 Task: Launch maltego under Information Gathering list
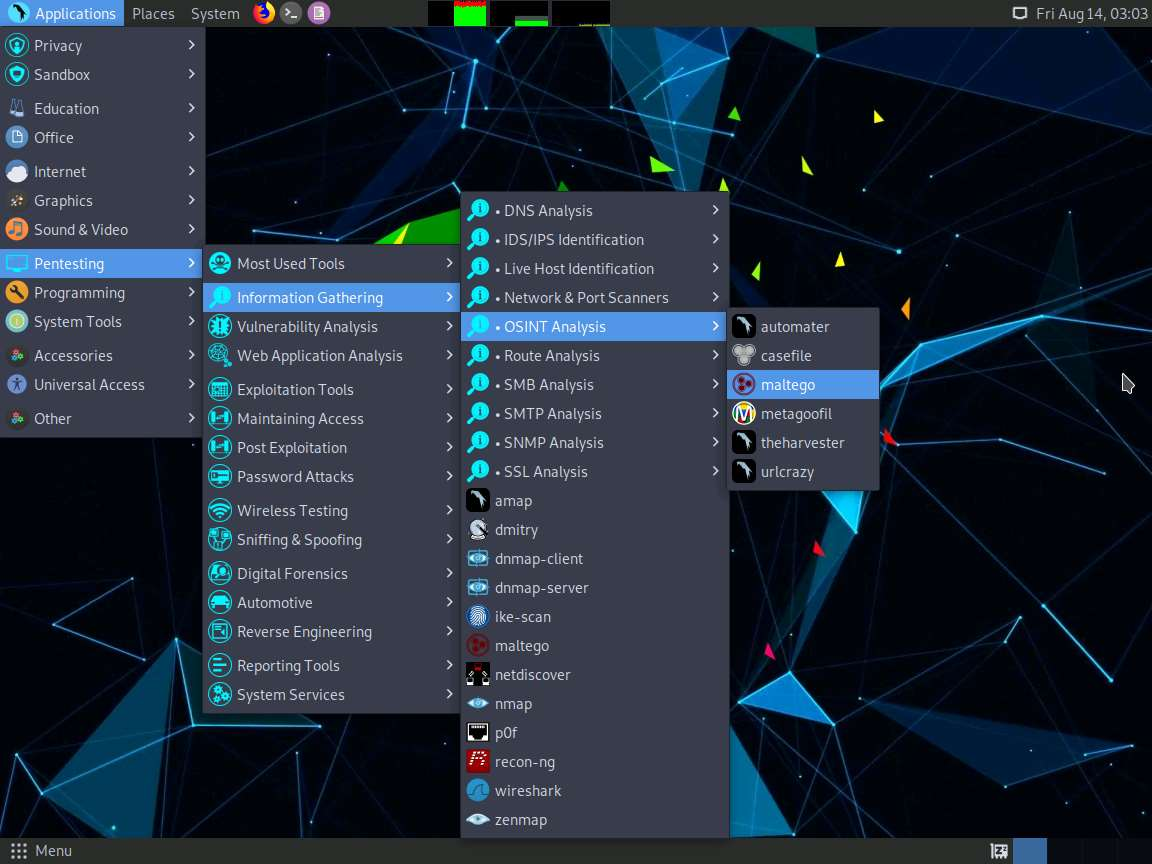pyautogui.click(x=594, y=646)
